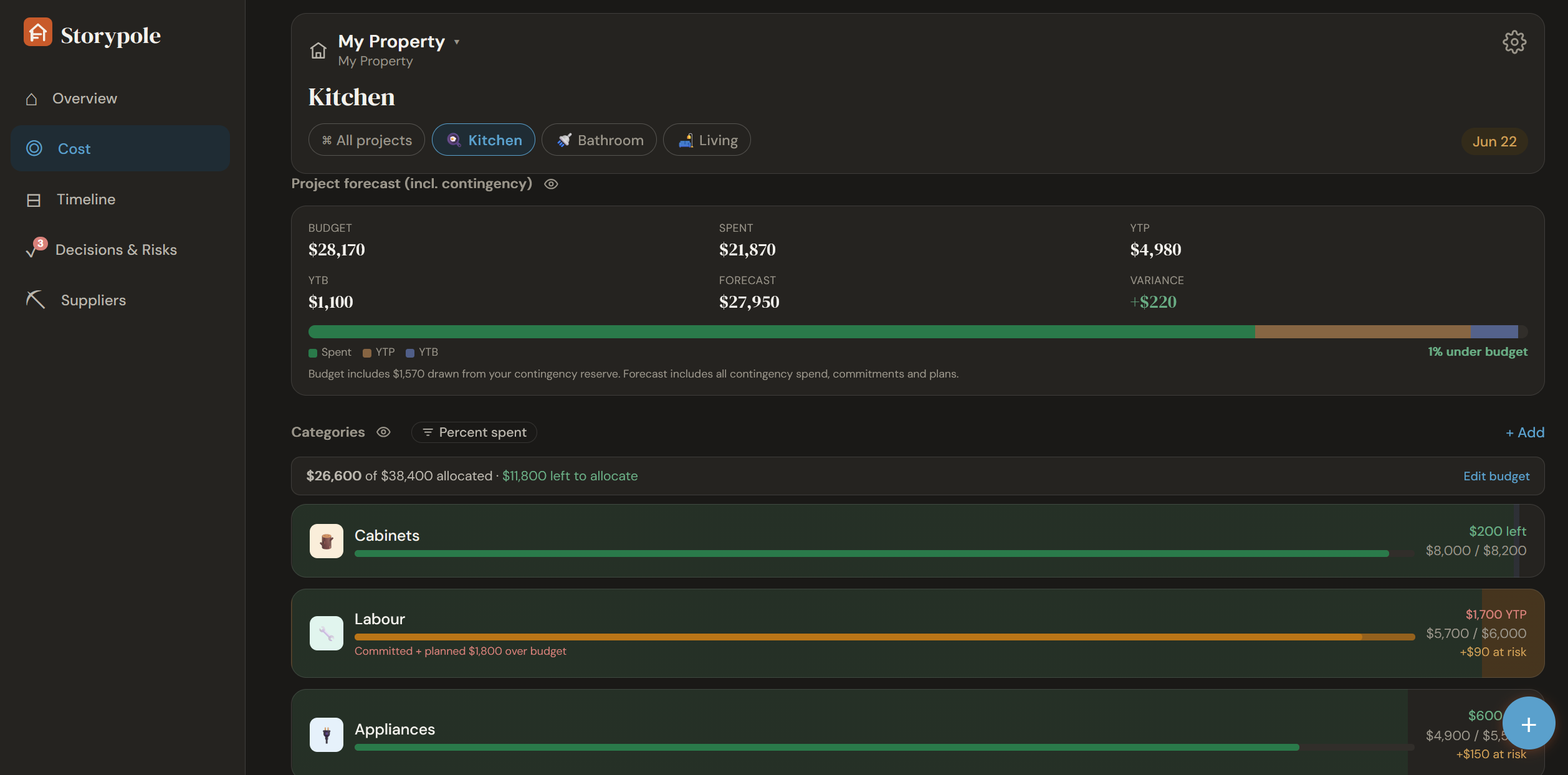Screen dimensions: 1568x775
Task: Click the Appliances spending progress bar
Action: tap(884, 747)
